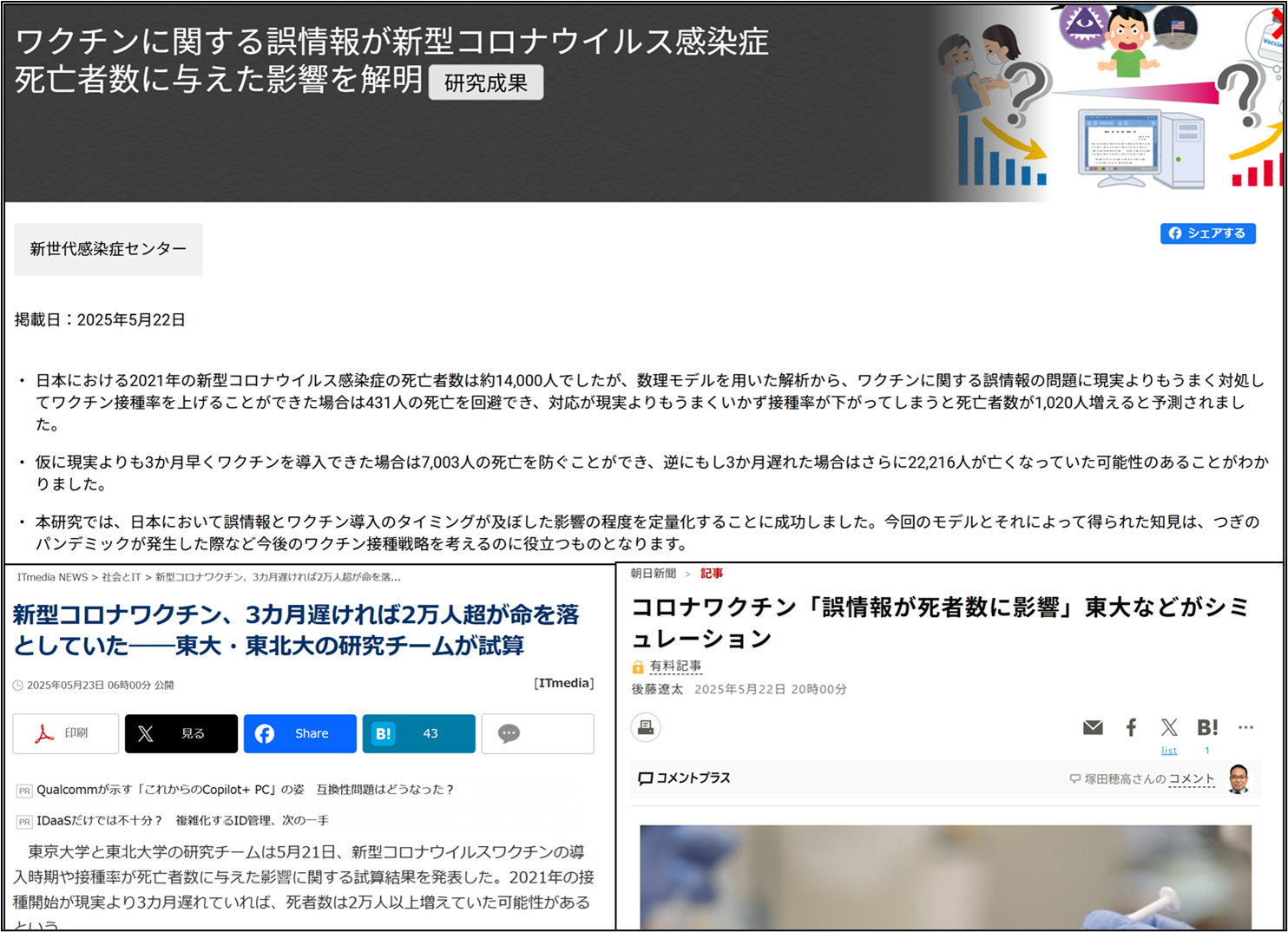Go to ITmedia NEWS breadcrumb
Viewport: 1288px width, 932px height.
[52, 577]
